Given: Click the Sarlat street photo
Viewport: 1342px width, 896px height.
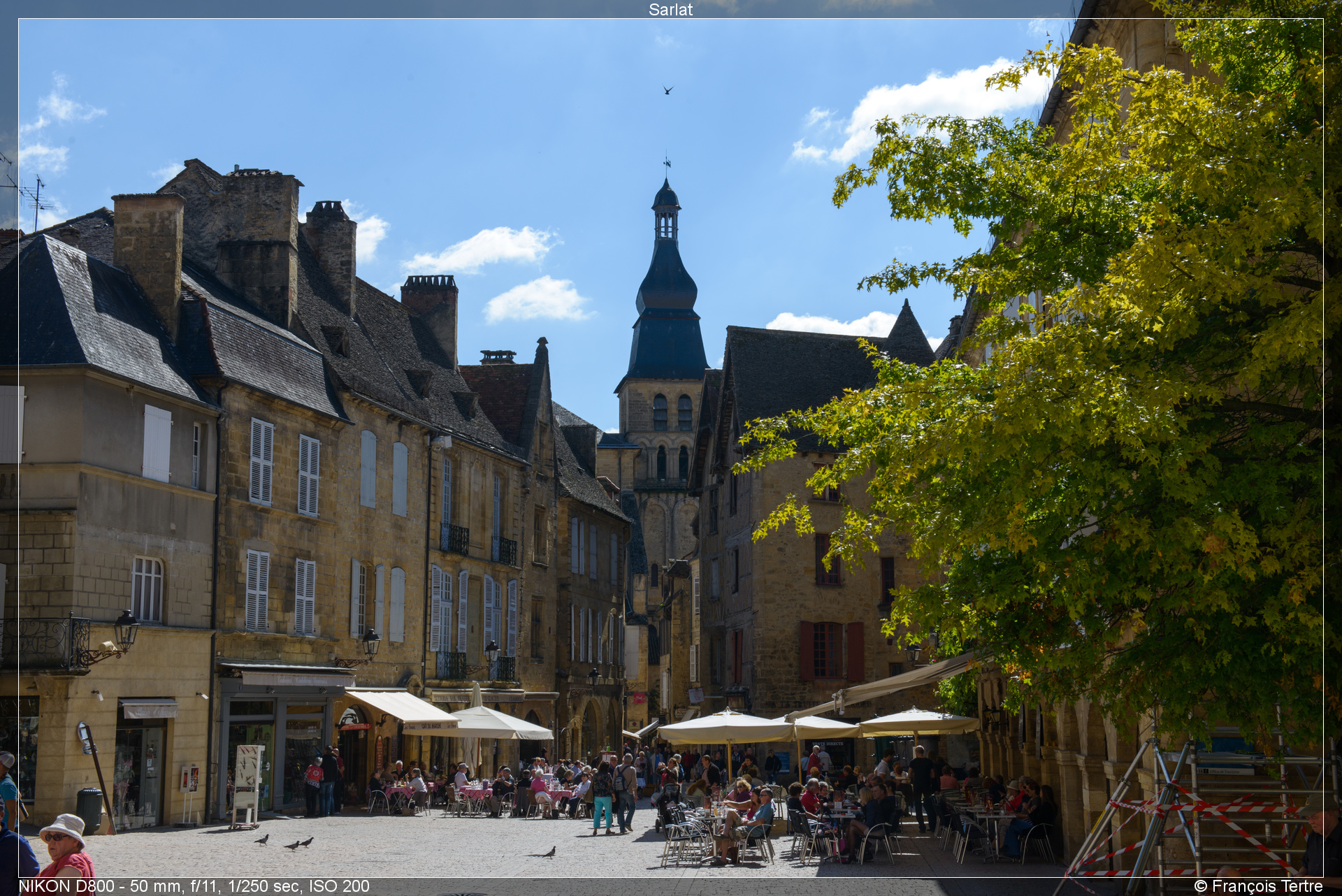Looking at the screenshot, I should click(x=670, y=448).
